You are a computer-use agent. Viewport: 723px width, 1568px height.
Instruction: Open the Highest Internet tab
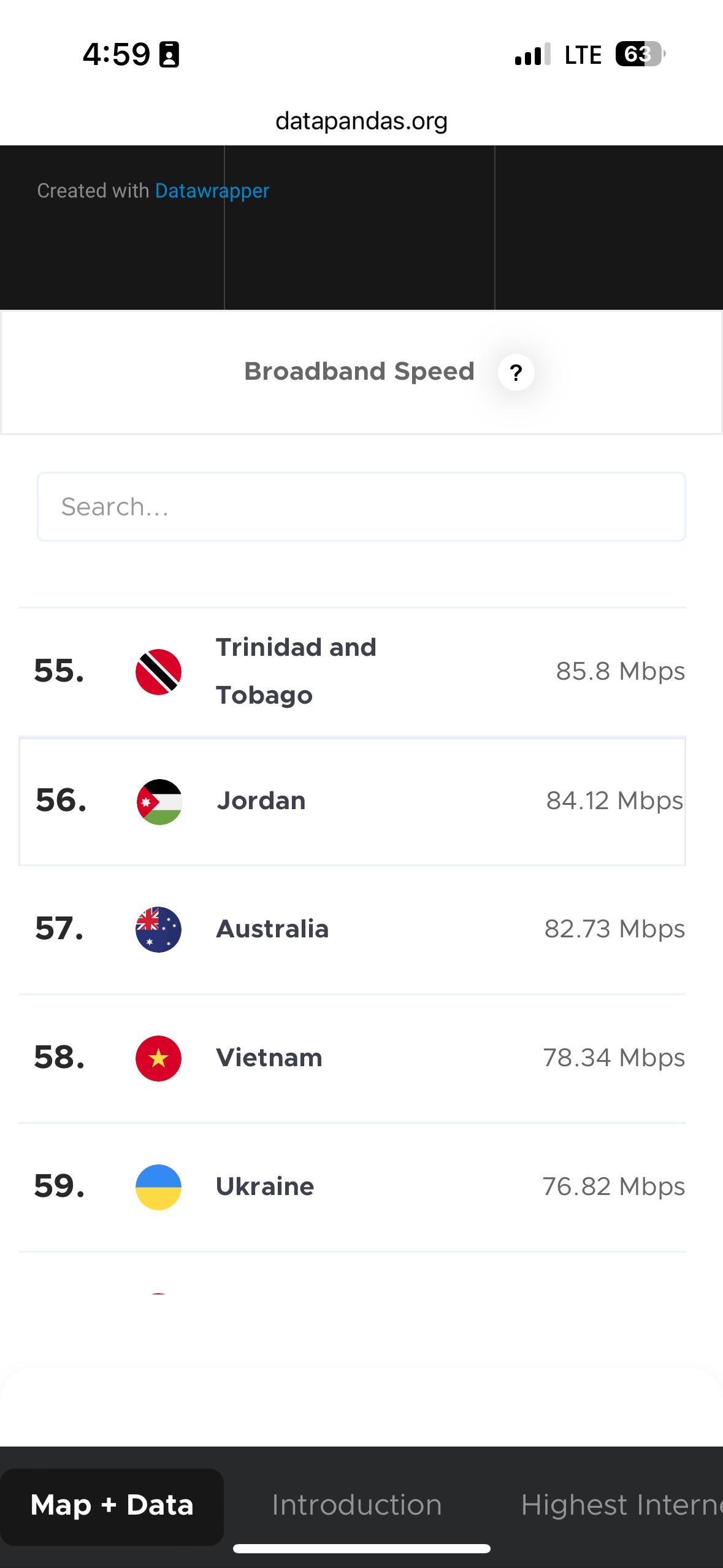pos(621,1505)
